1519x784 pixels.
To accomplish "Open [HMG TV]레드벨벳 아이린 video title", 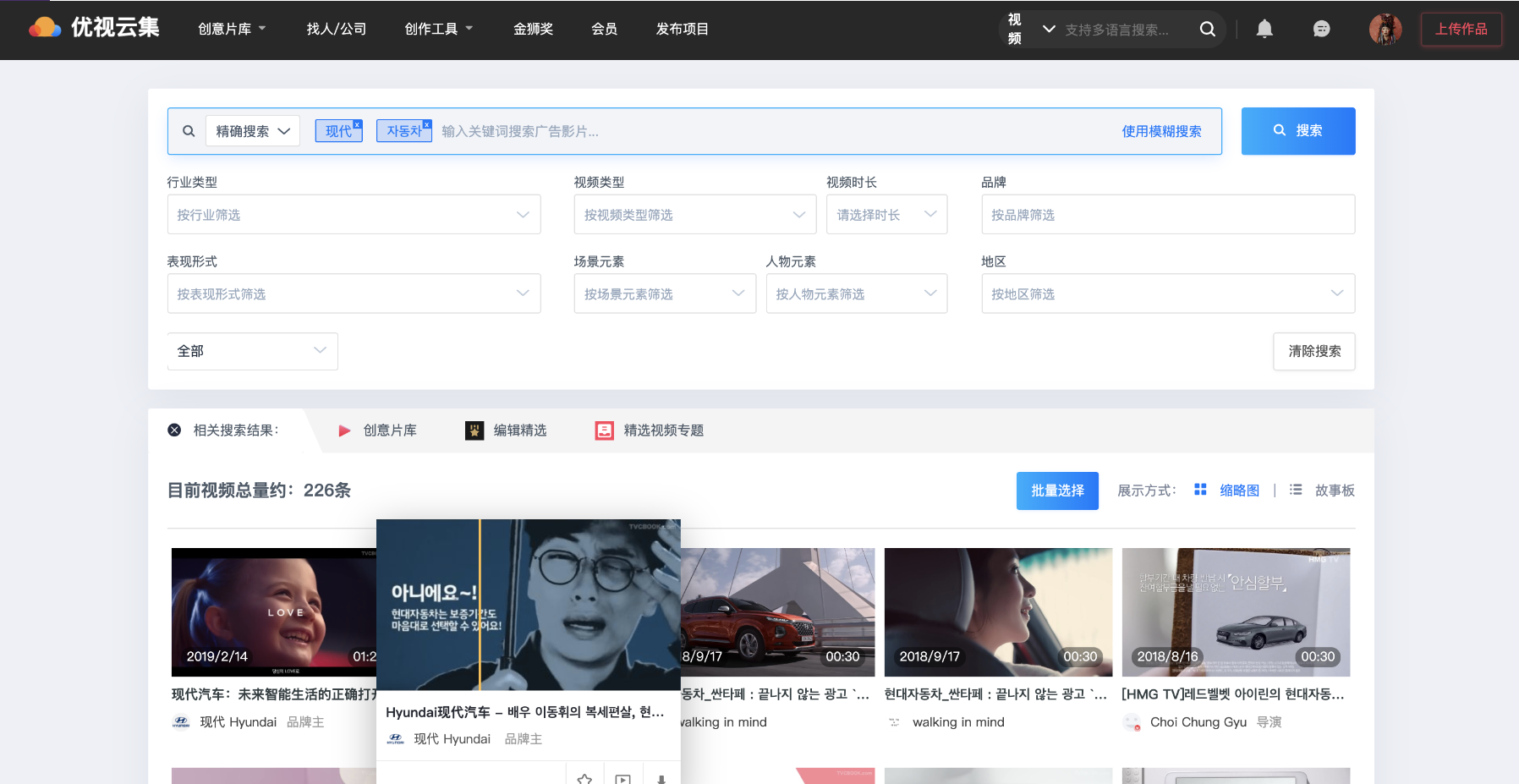I will [x=1232, y=694].
